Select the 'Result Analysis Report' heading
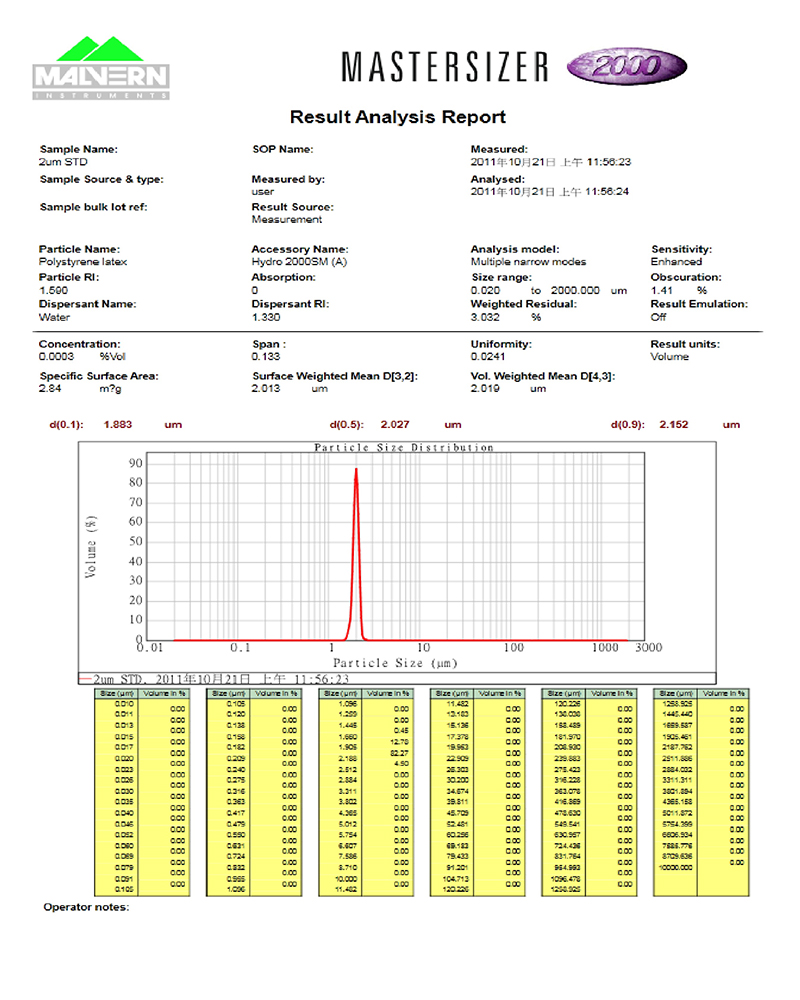The width and height of the screenshot is (800, 1000). coord(397,117)
